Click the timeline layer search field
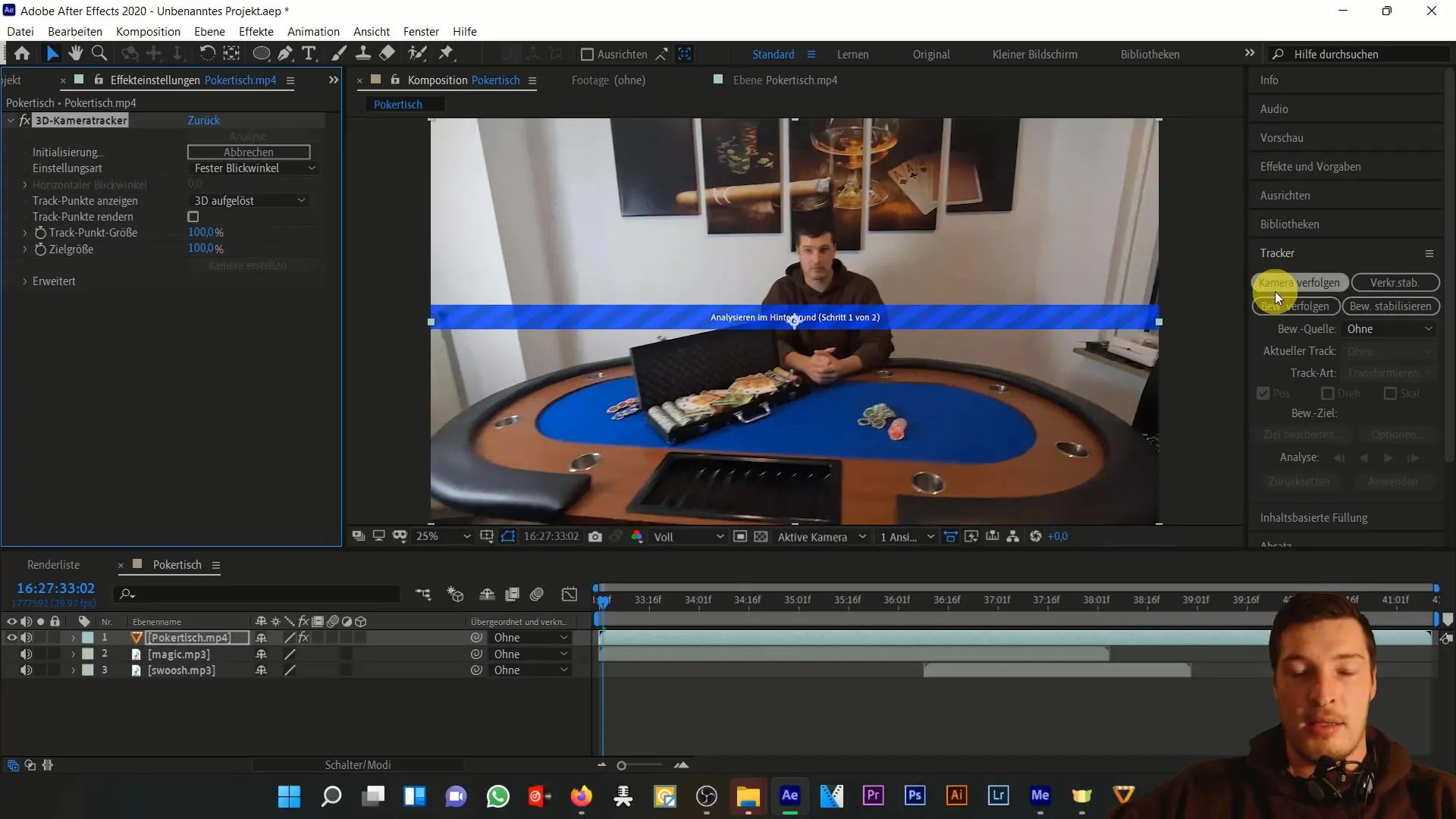This screenshot has height=819, width=1456. click(256, 594)
